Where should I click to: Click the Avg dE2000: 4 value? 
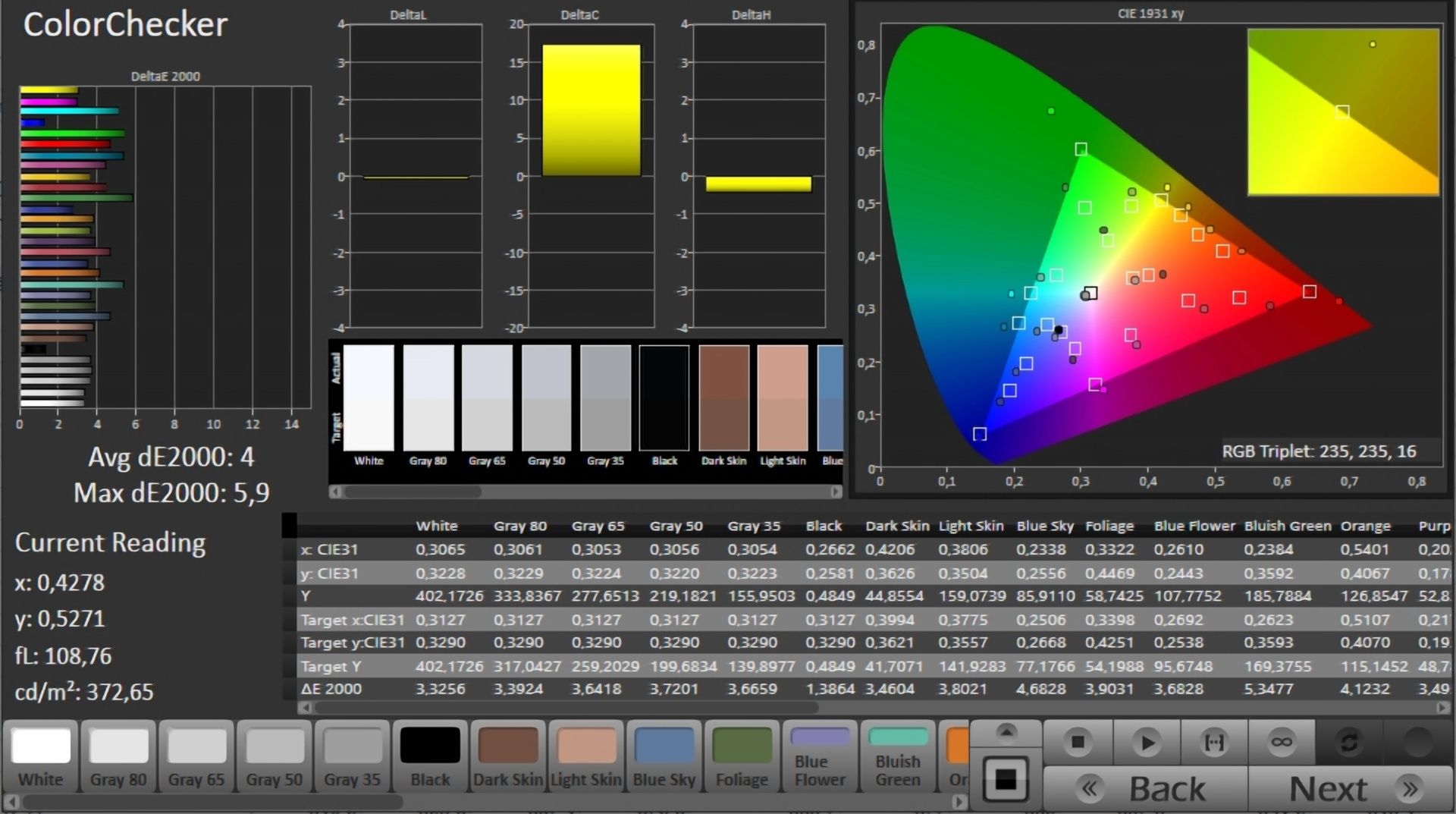[171, 457]
